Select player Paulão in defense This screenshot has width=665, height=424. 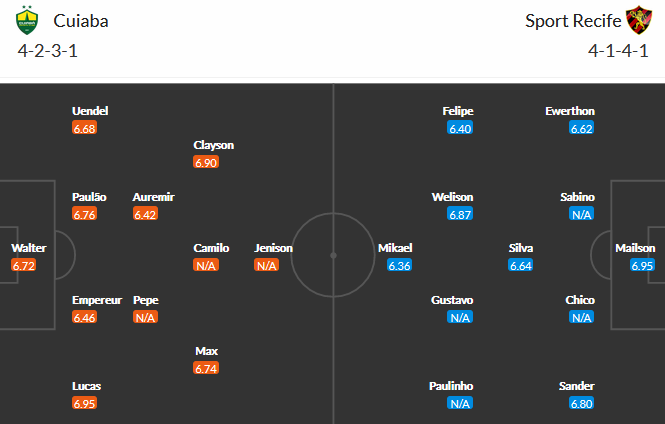pos(89,197)
